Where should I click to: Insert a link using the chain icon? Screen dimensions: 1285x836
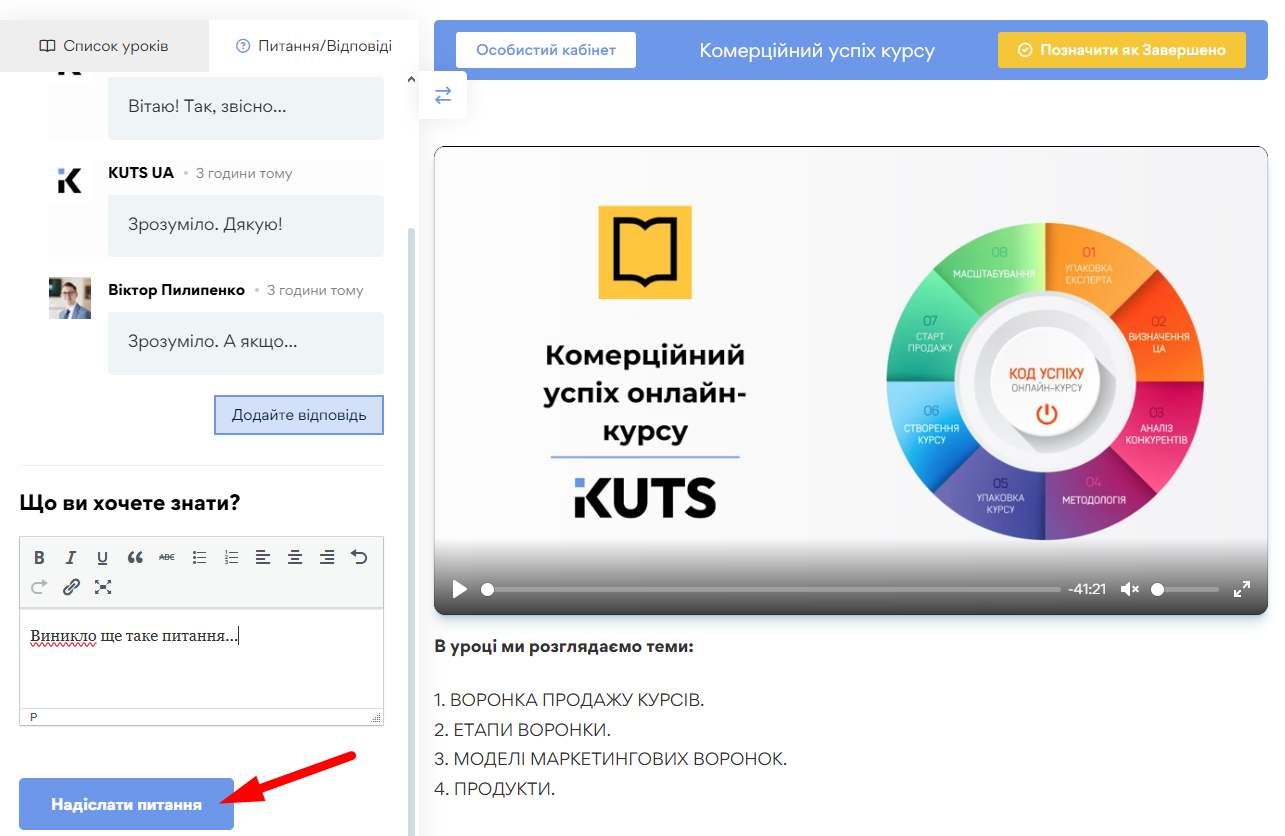[x=71, y=588]
